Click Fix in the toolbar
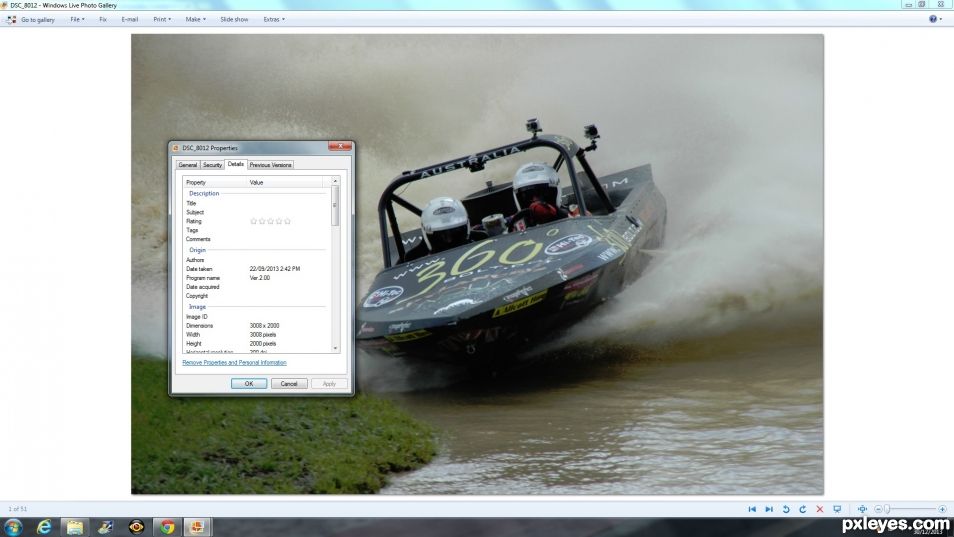Screen dimensions: 954x537 tap(103, 19)
